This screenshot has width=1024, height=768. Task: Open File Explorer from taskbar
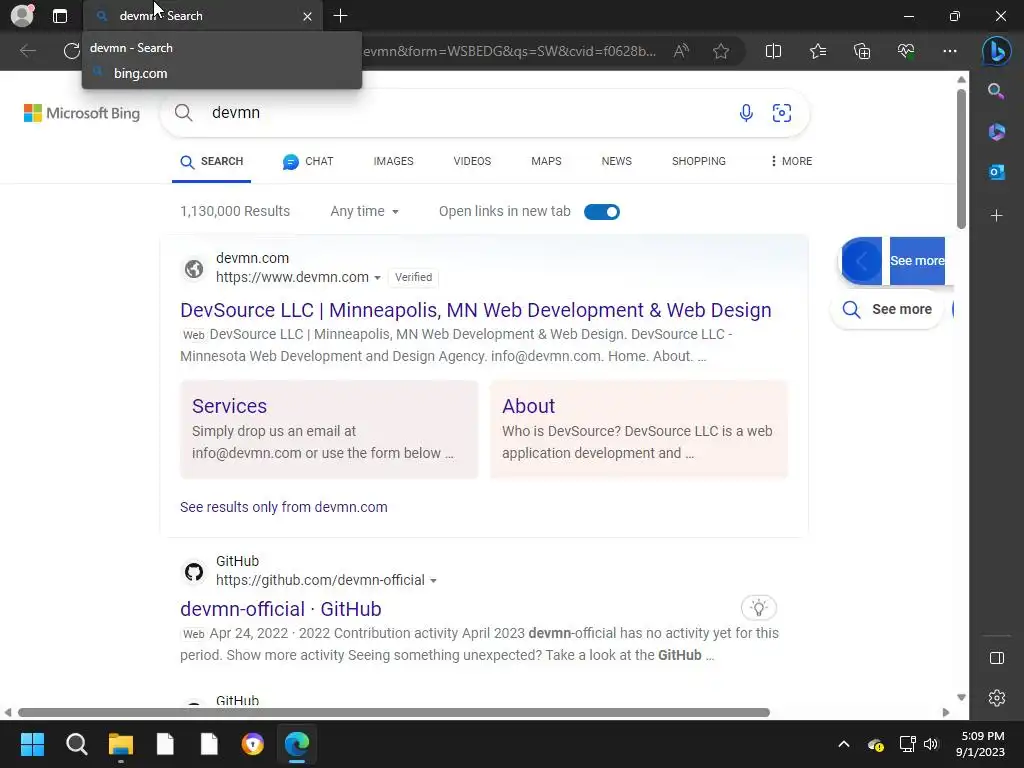121,744
